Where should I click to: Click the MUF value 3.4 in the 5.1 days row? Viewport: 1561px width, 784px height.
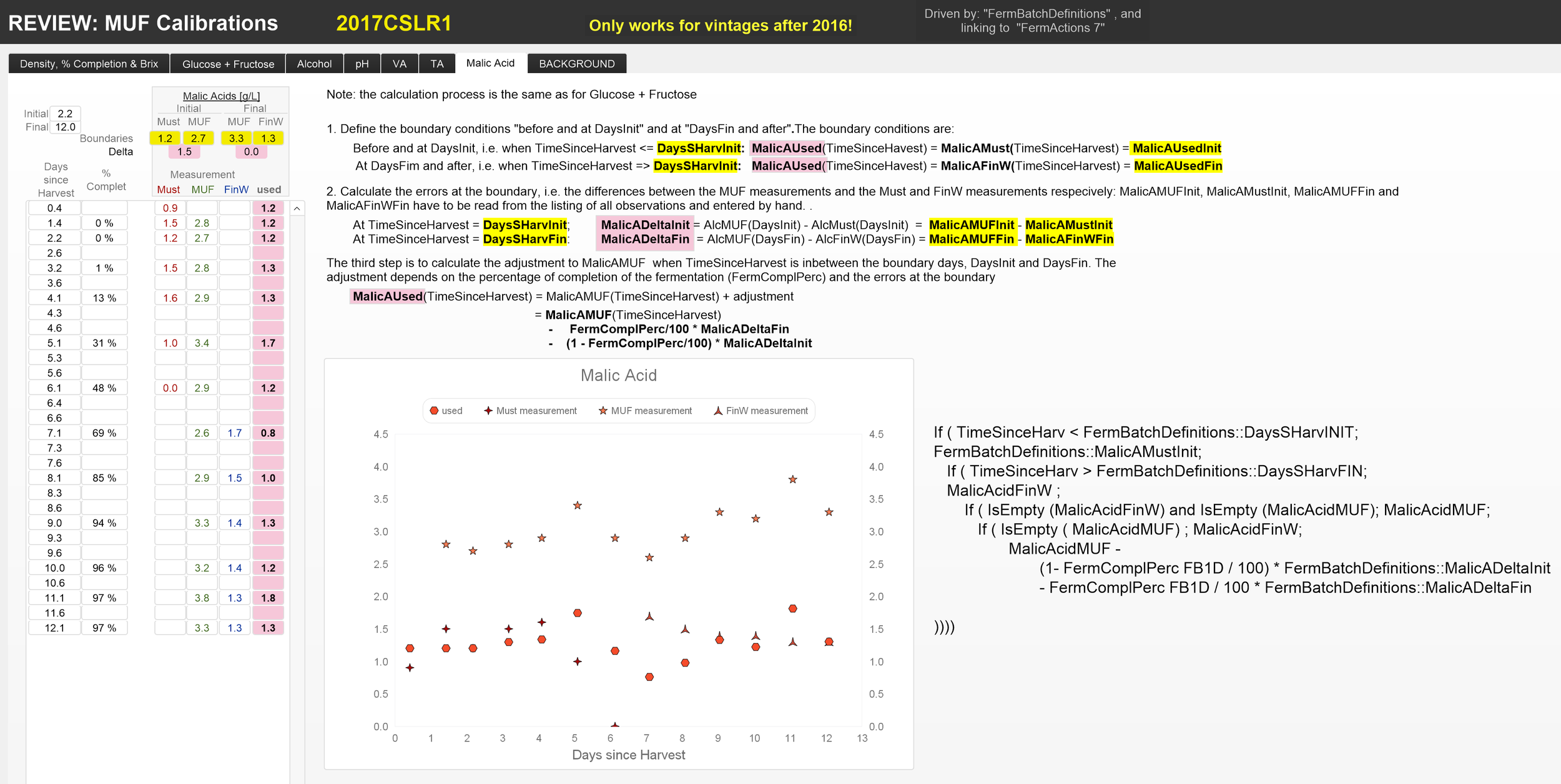(202, 343)
